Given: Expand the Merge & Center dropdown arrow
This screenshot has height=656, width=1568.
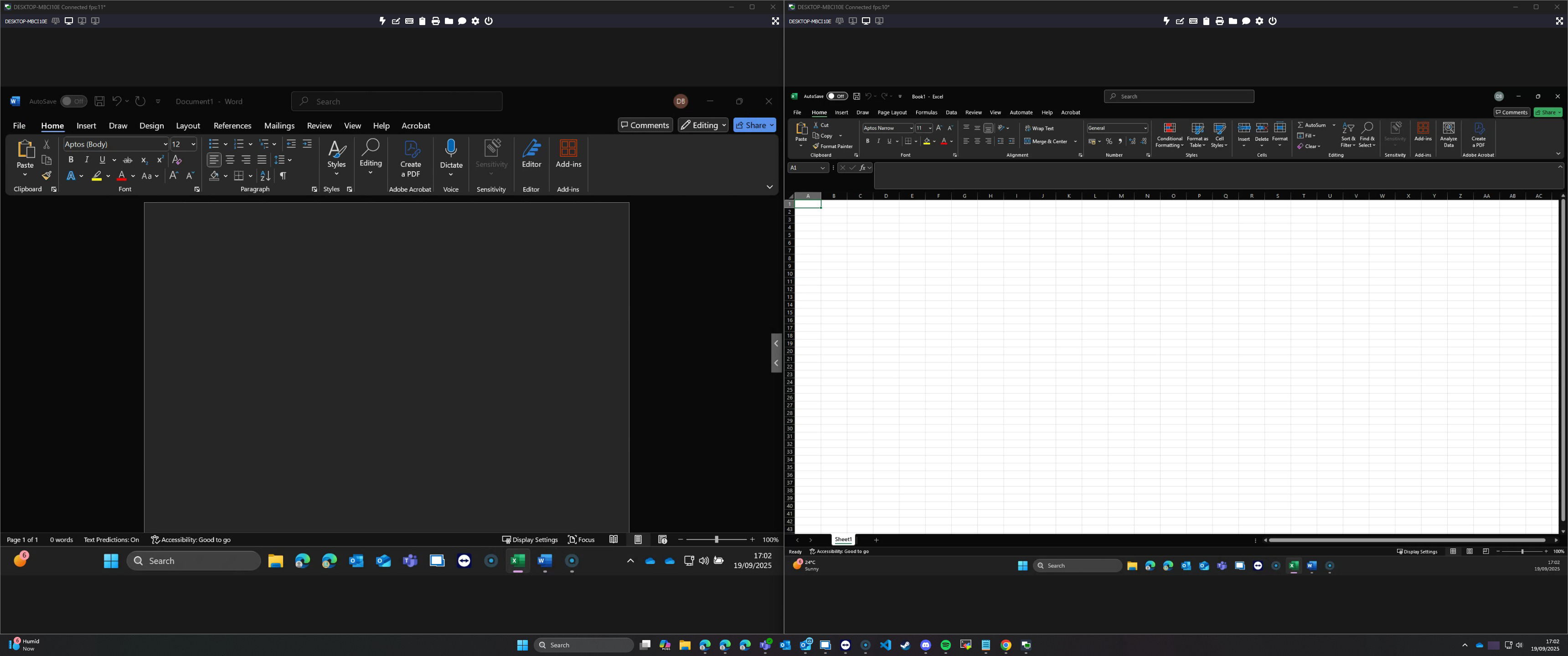Looking at the screenshot, I should pyautogui.click(x=1076, y=141).
